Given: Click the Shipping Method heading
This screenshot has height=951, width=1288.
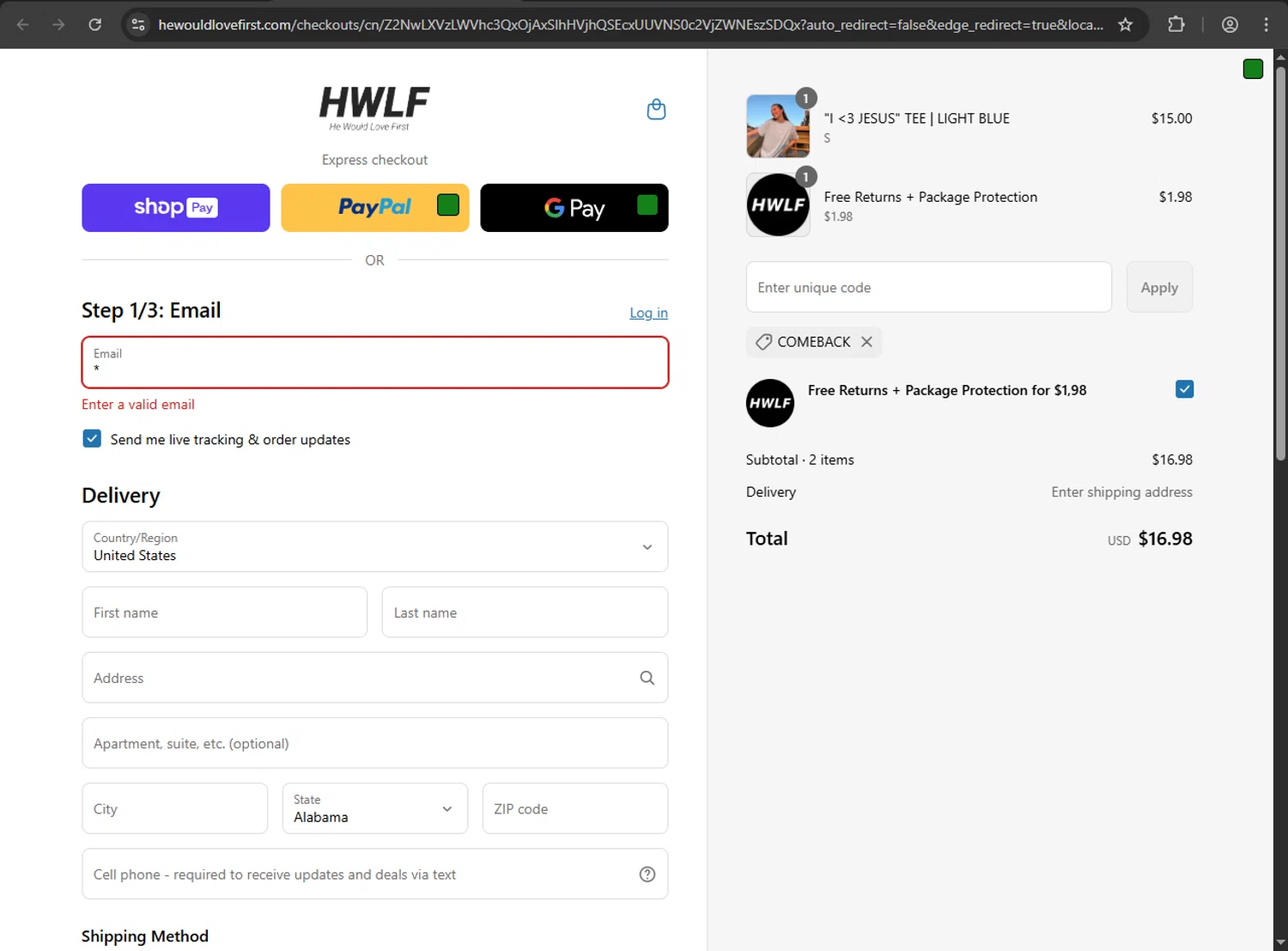Looking at the screenshot, I should (x=145, y=936).
